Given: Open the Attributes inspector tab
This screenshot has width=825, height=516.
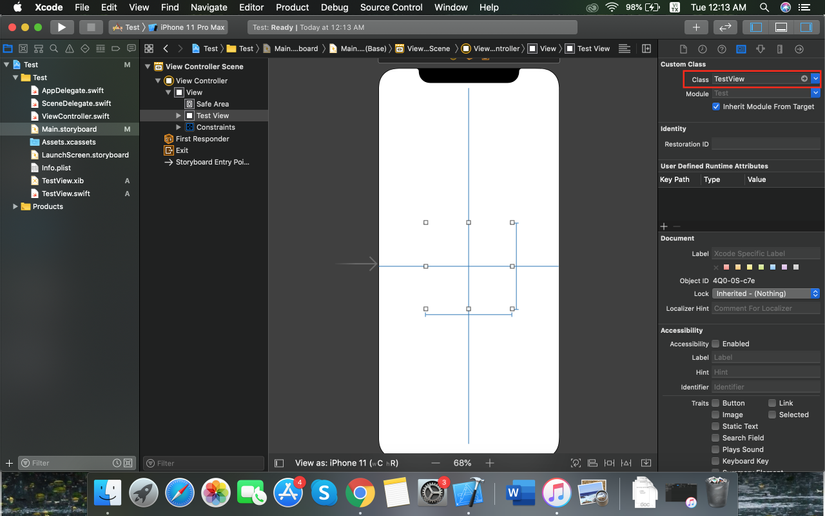Looking at the screenshot, I should point(760,48).
